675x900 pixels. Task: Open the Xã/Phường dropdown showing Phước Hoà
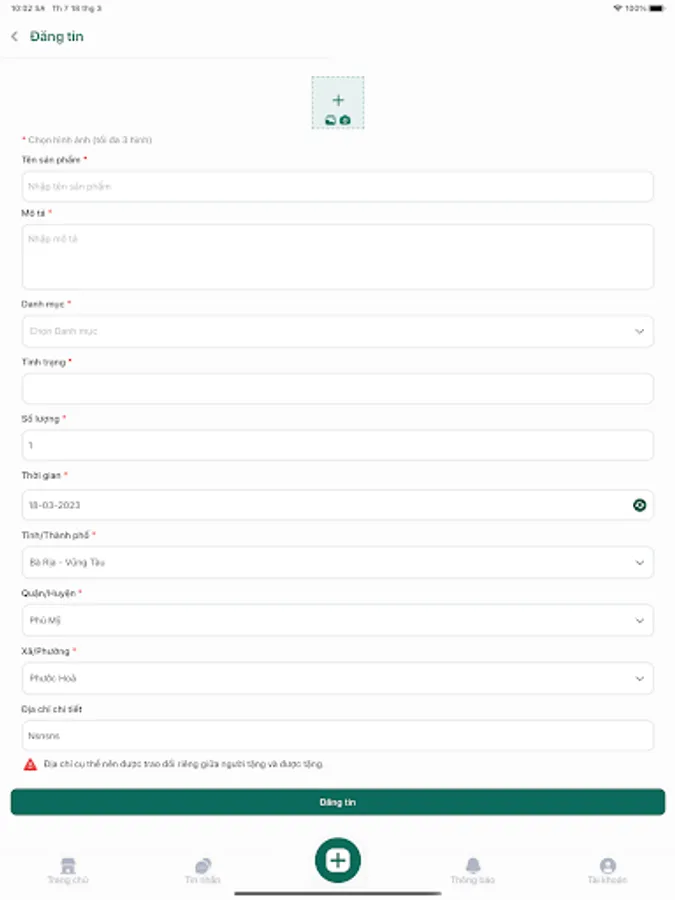tap(338, 678)
